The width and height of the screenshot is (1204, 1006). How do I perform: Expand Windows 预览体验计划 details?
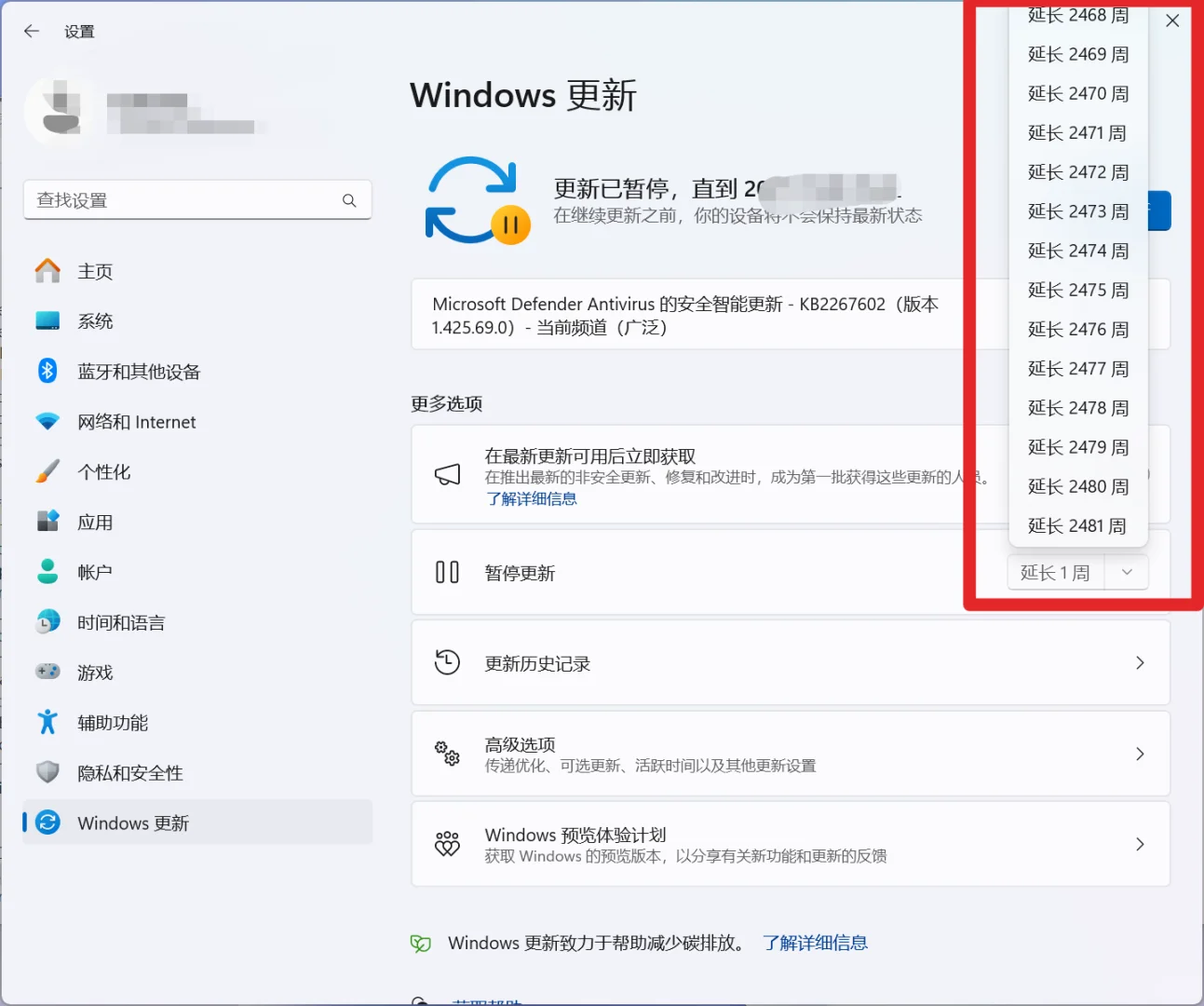[x=1140, y=844]
